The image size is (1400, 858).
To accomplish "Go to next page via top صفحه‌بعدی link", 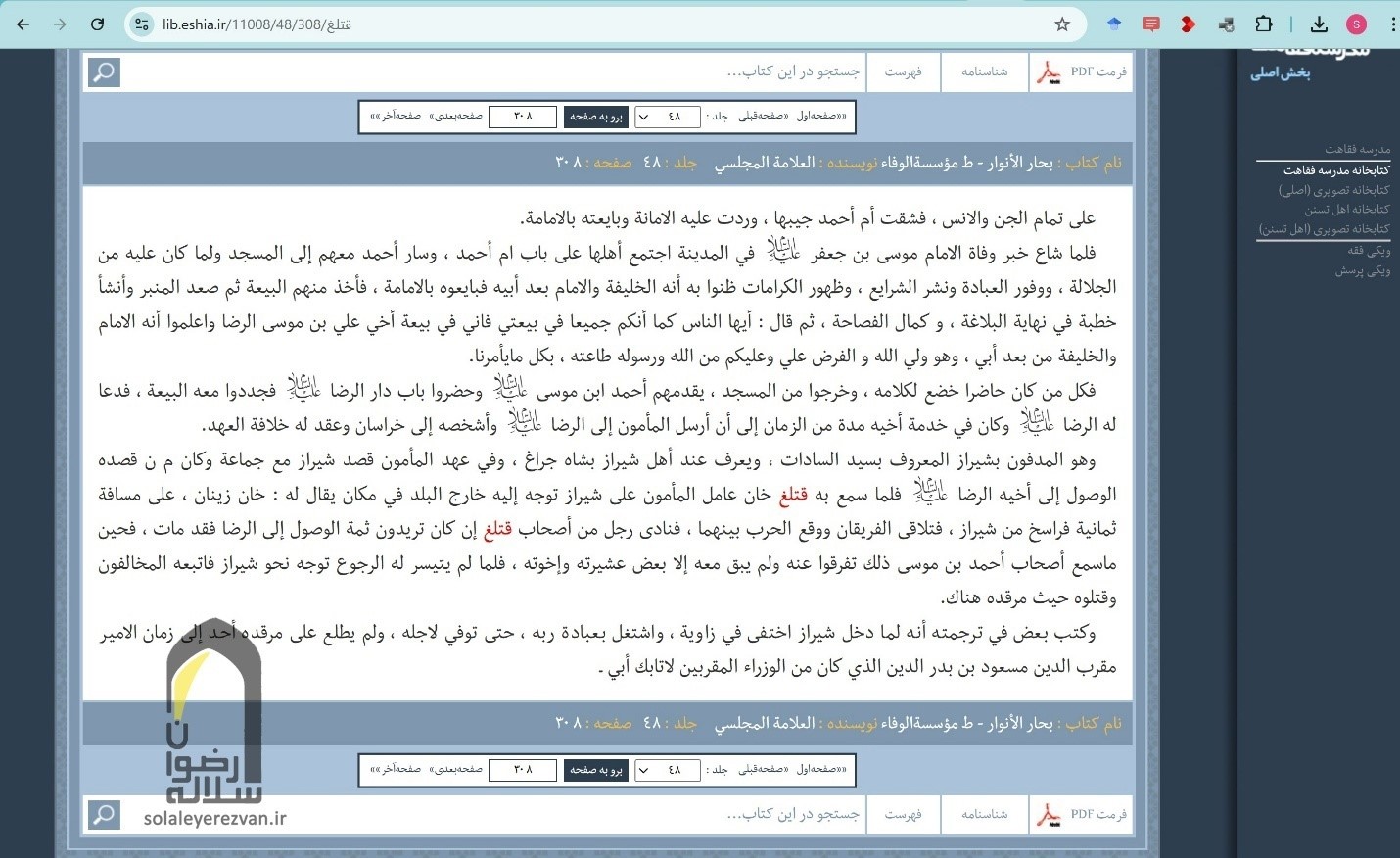I will 456,117.
